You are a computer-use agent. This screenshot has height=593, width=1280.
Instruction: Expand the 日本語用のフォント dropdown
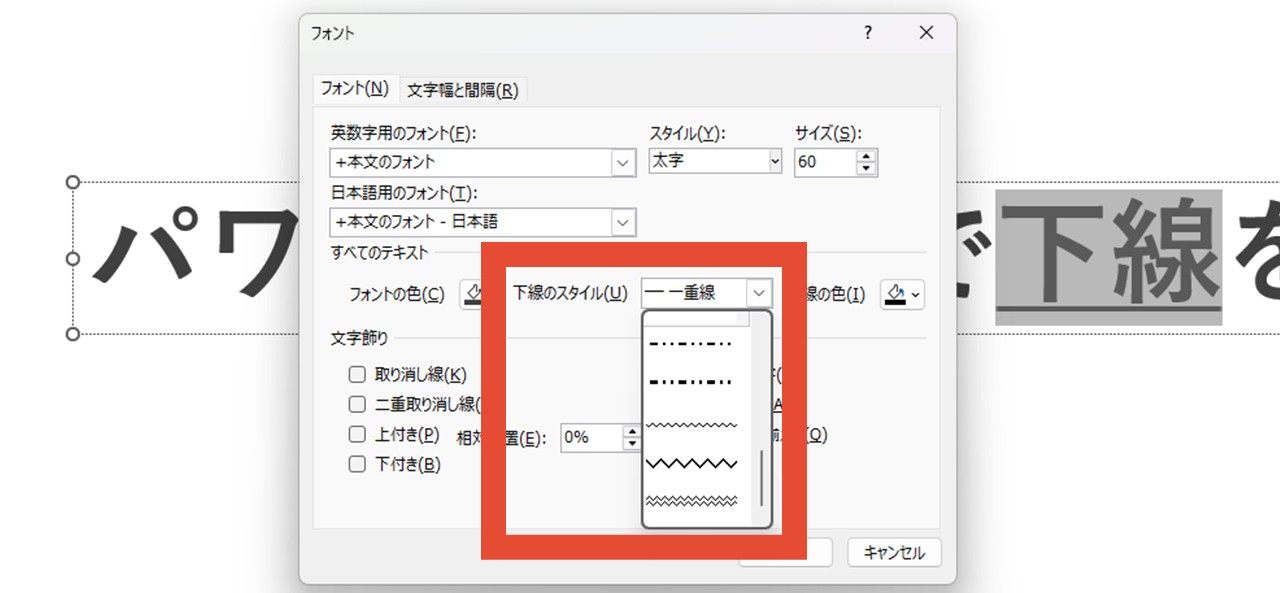[624, 222]
